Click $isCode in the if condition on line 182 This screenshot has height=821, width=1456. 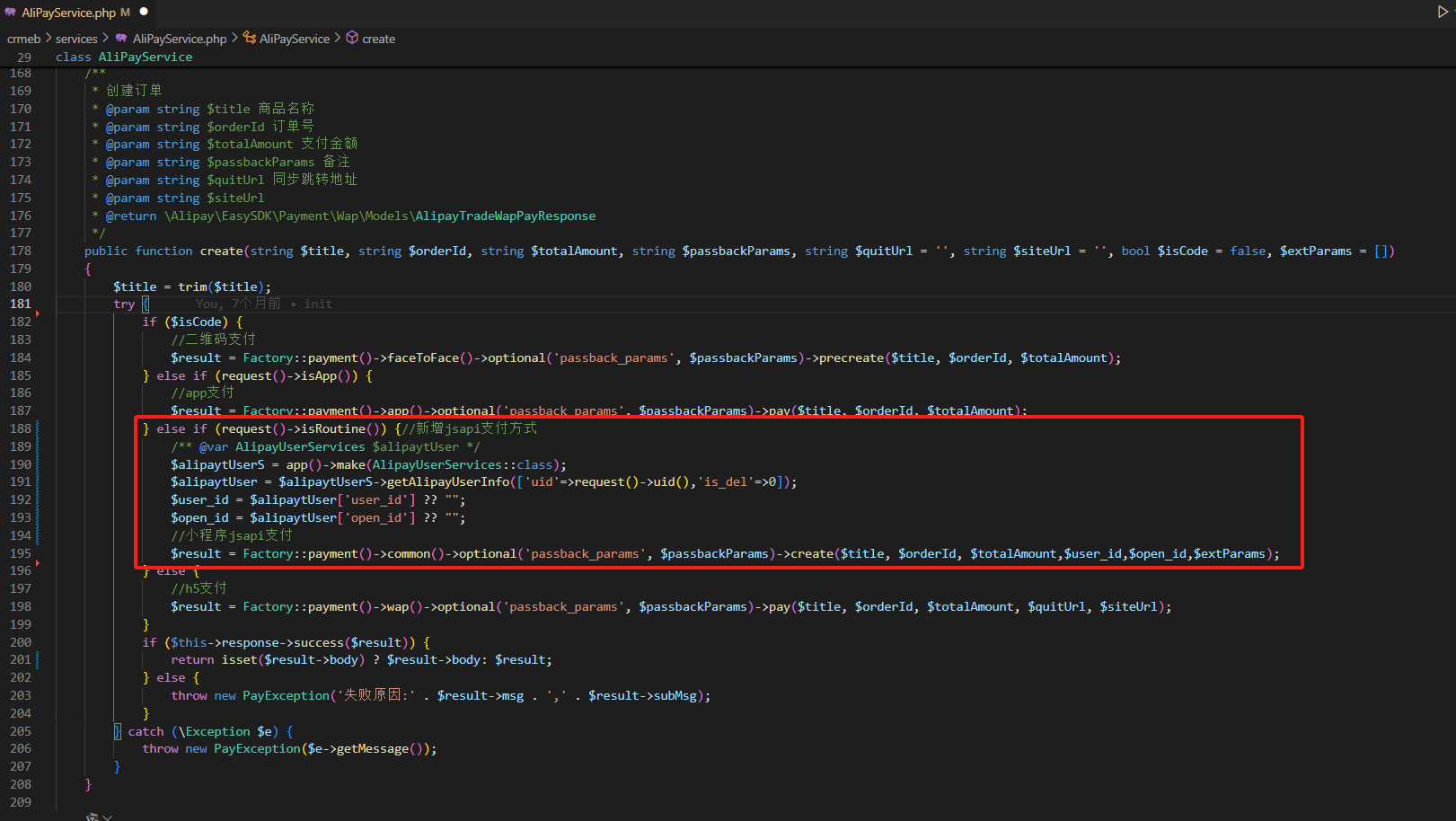(x=196, y=322)
